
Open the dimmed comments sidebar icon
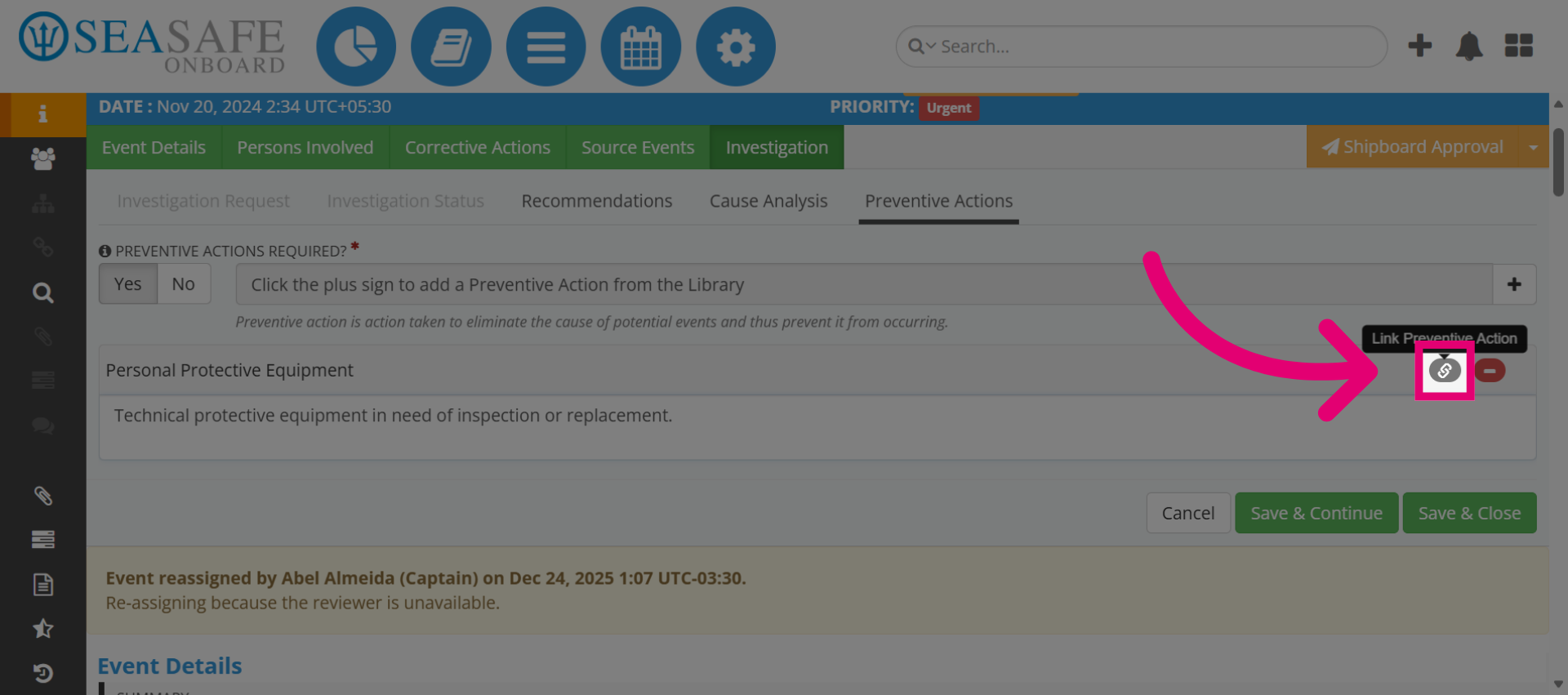[42, 425]
